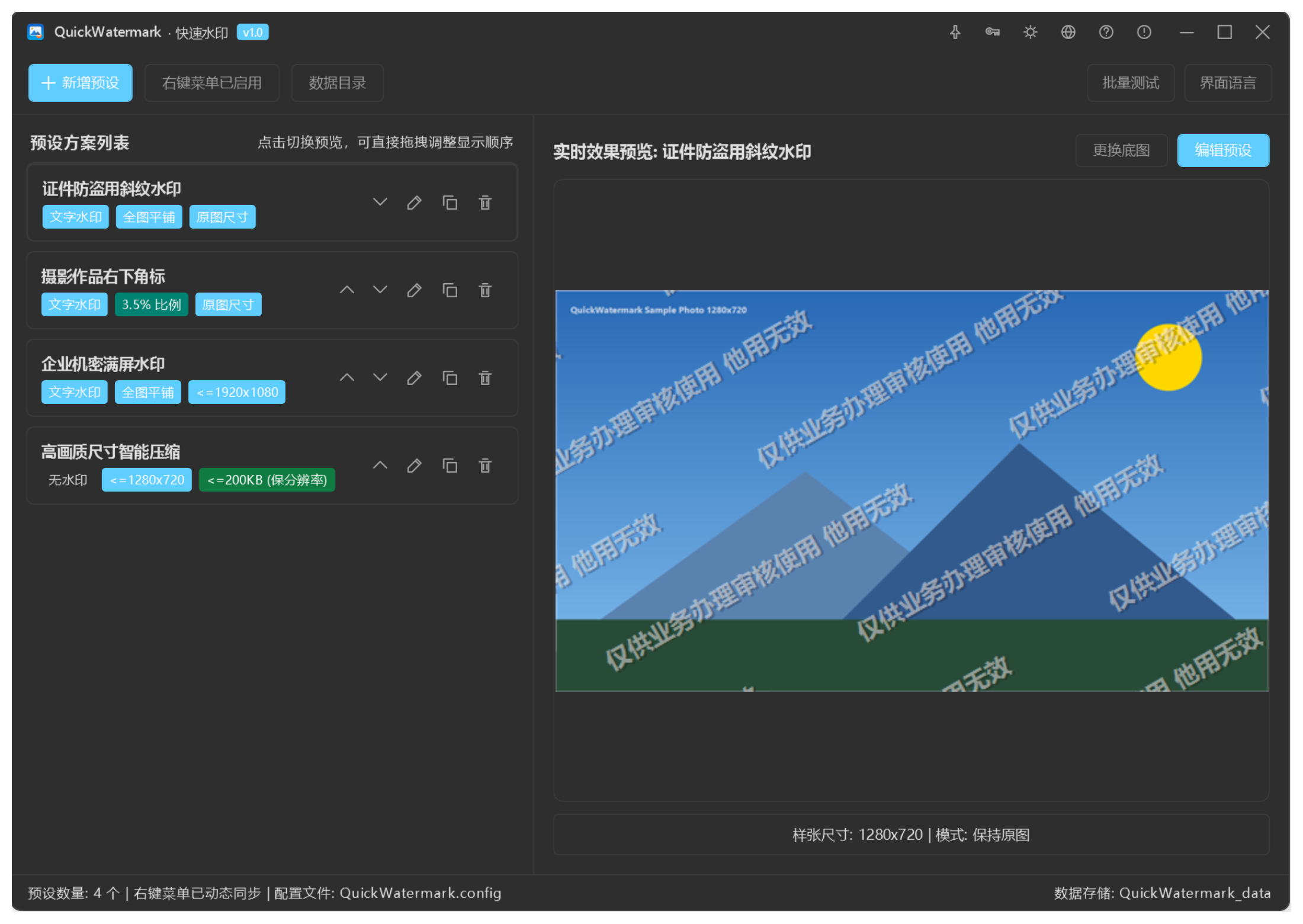Open the help question mark icon
The width and height of the screenshot is (1303, 924).
tap(1106, 32)
